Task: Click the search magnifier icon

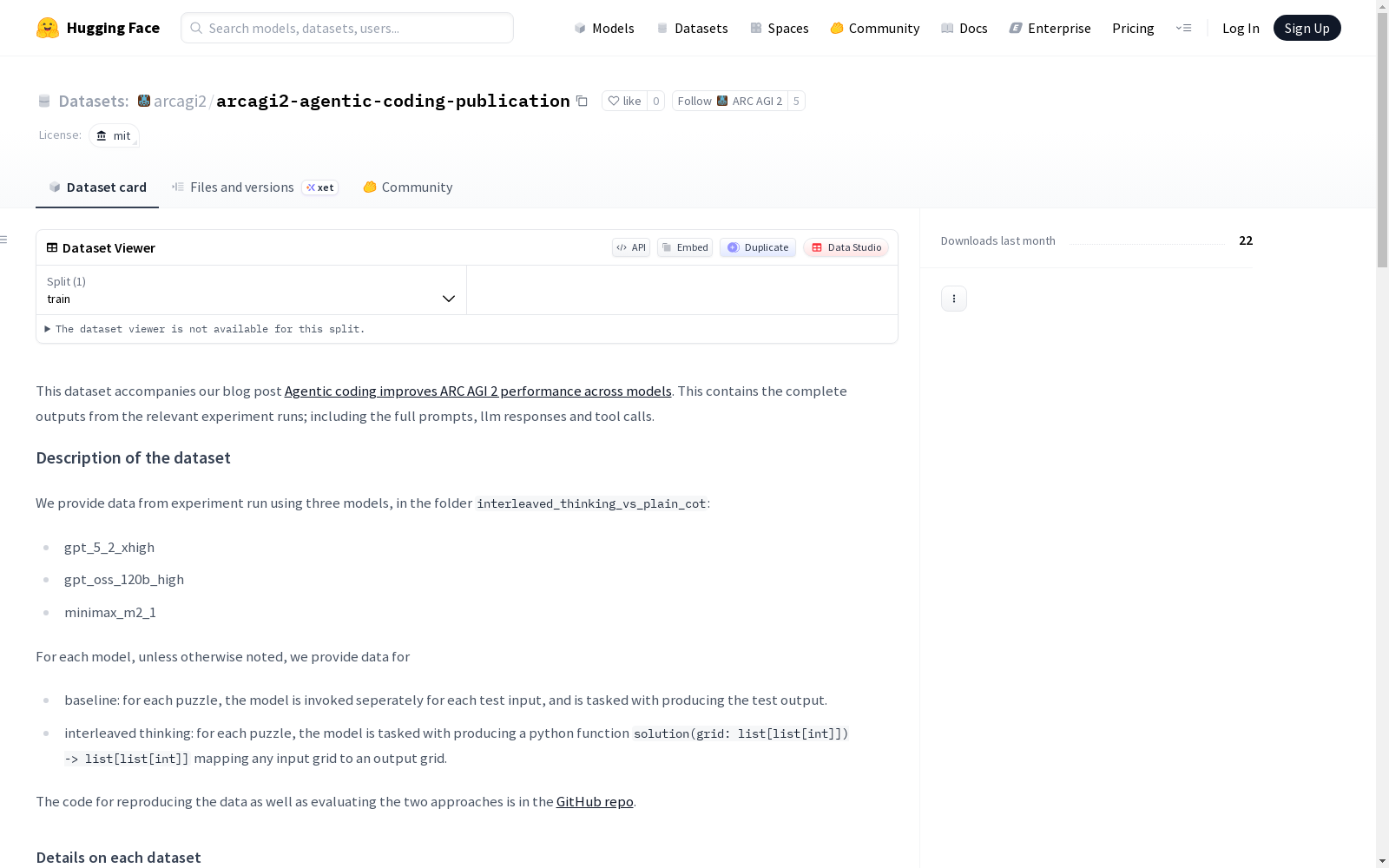Action: (196, 28)
